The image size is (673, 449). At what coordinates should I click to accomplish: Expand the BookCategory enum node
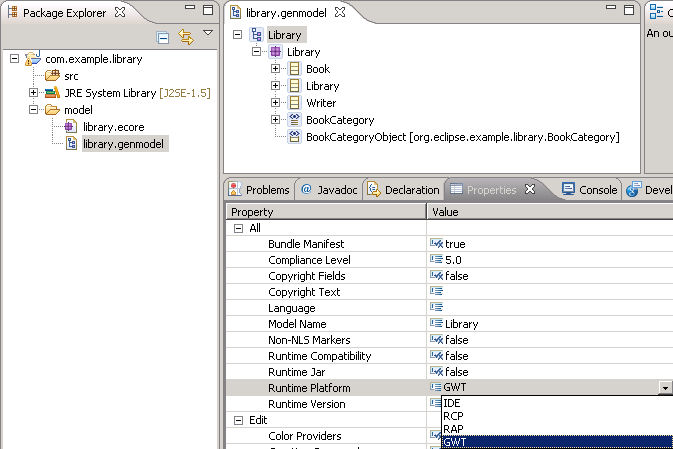[276, 119]
